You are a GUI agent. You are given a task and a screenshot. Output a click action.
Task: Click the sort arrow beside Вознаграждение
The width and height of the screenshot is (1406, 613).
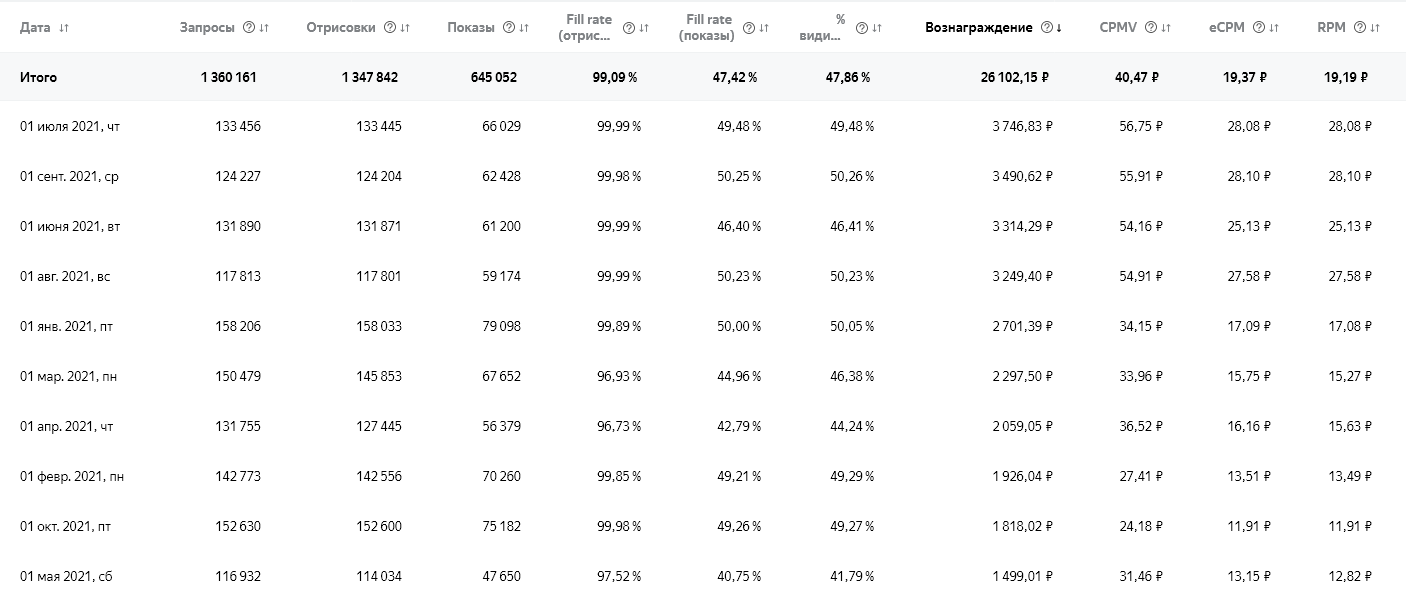[x=1059, y=28]
